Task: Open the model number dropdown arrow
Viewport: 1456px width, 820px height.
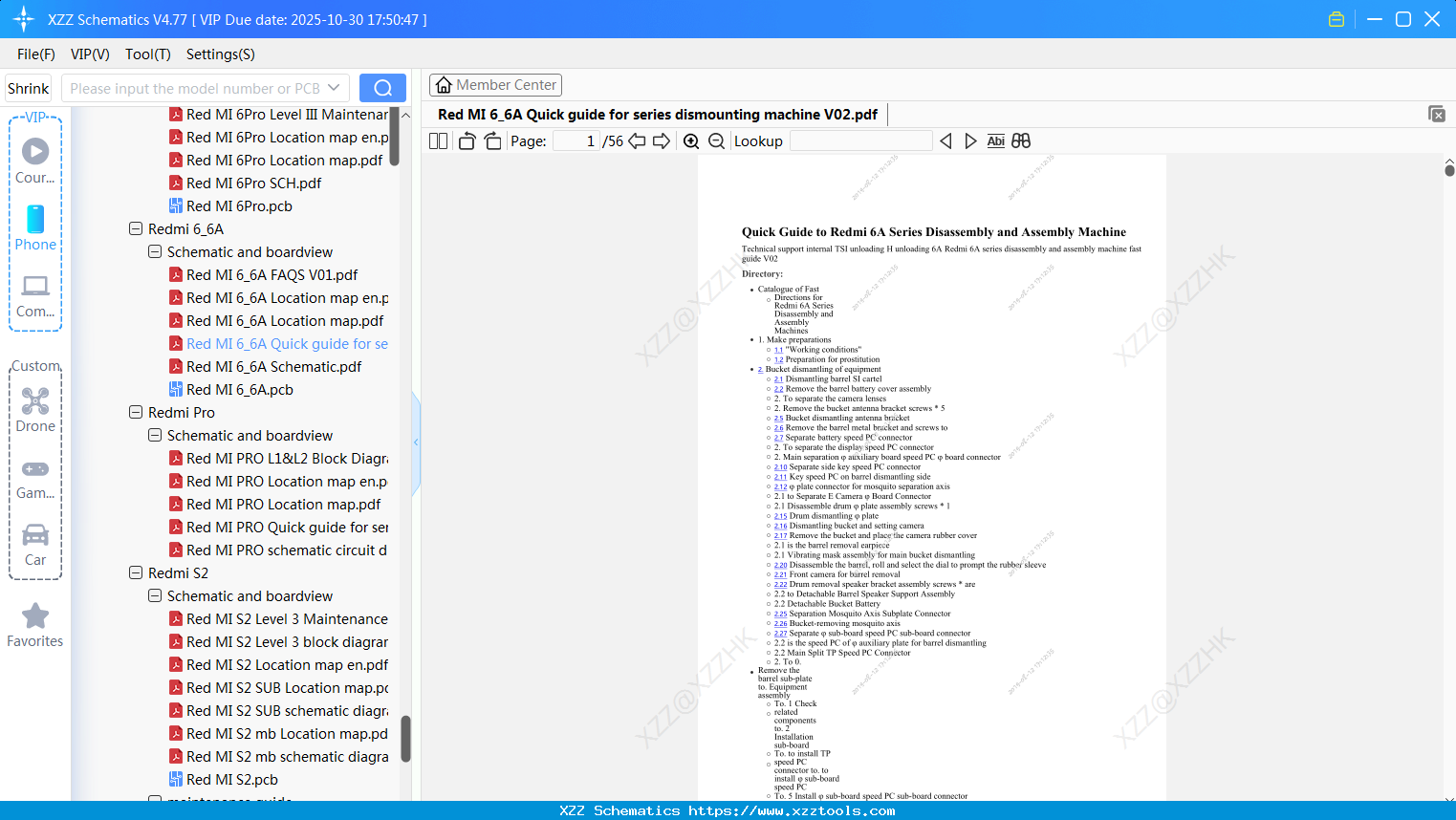Action: 334,88
